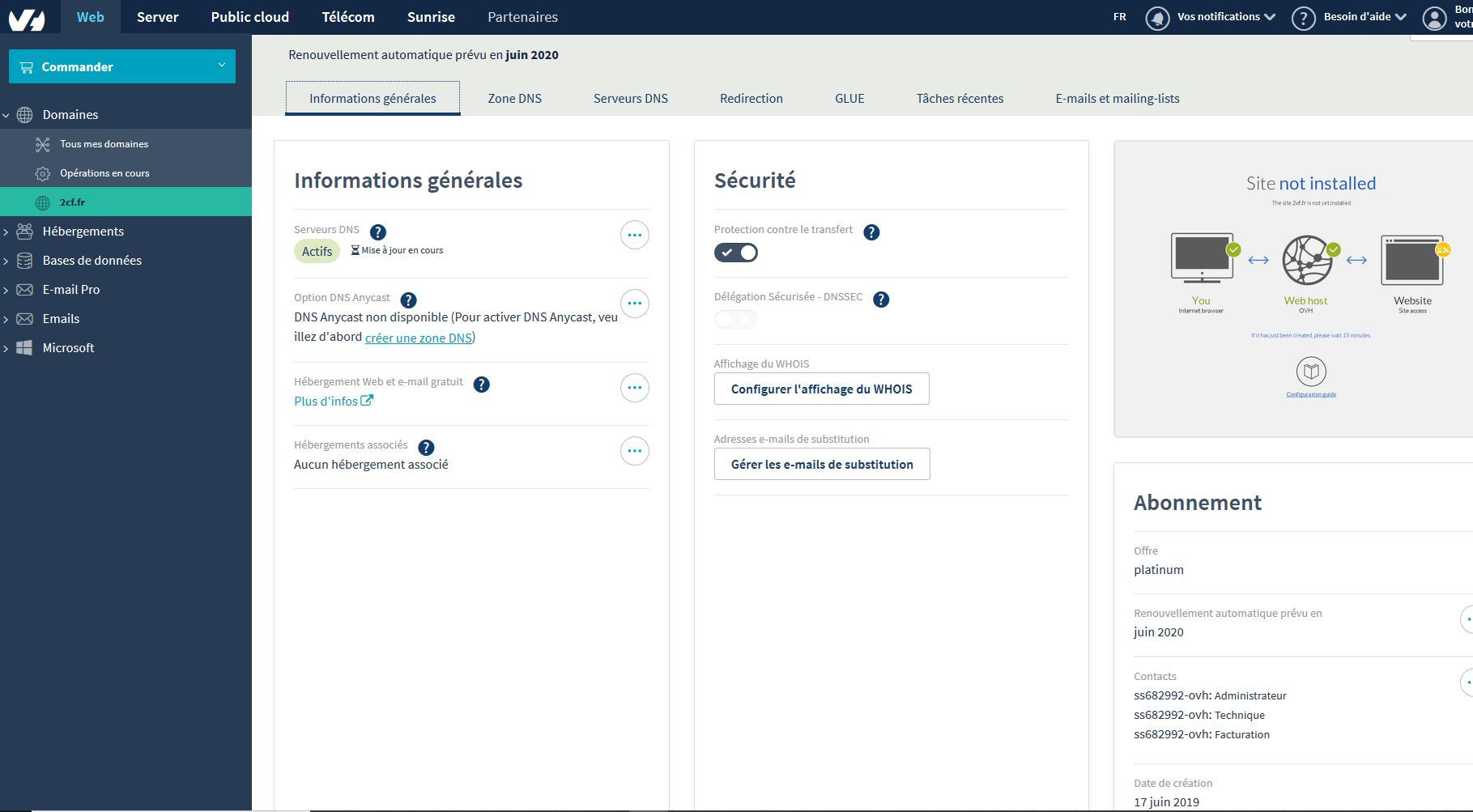
Task: Switch to the Zone DNS tab
Action: click(x=515, y=99)
